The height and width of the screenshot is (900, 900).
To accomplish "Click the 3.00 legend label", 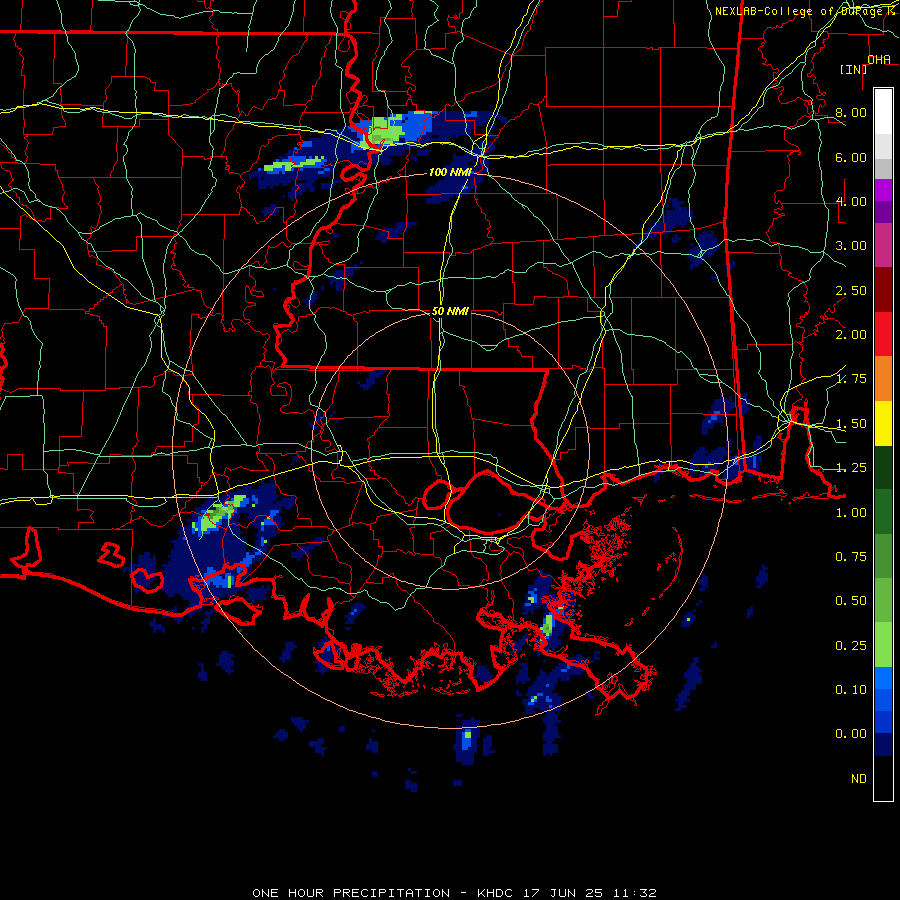I will coord(851,246).
